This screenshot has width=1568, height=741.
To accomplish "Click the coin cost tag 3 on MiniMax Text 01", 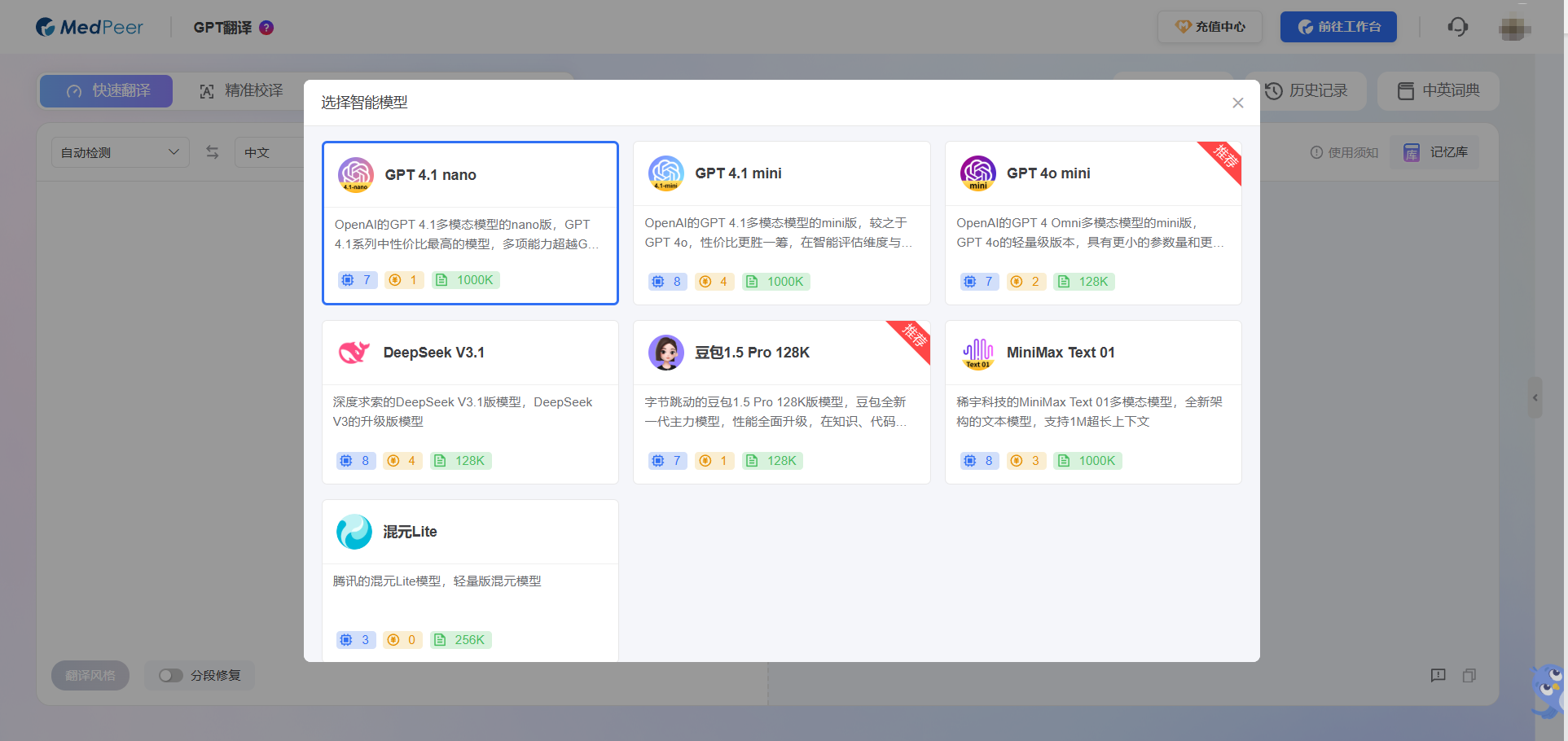I will tap(1026, 461).
